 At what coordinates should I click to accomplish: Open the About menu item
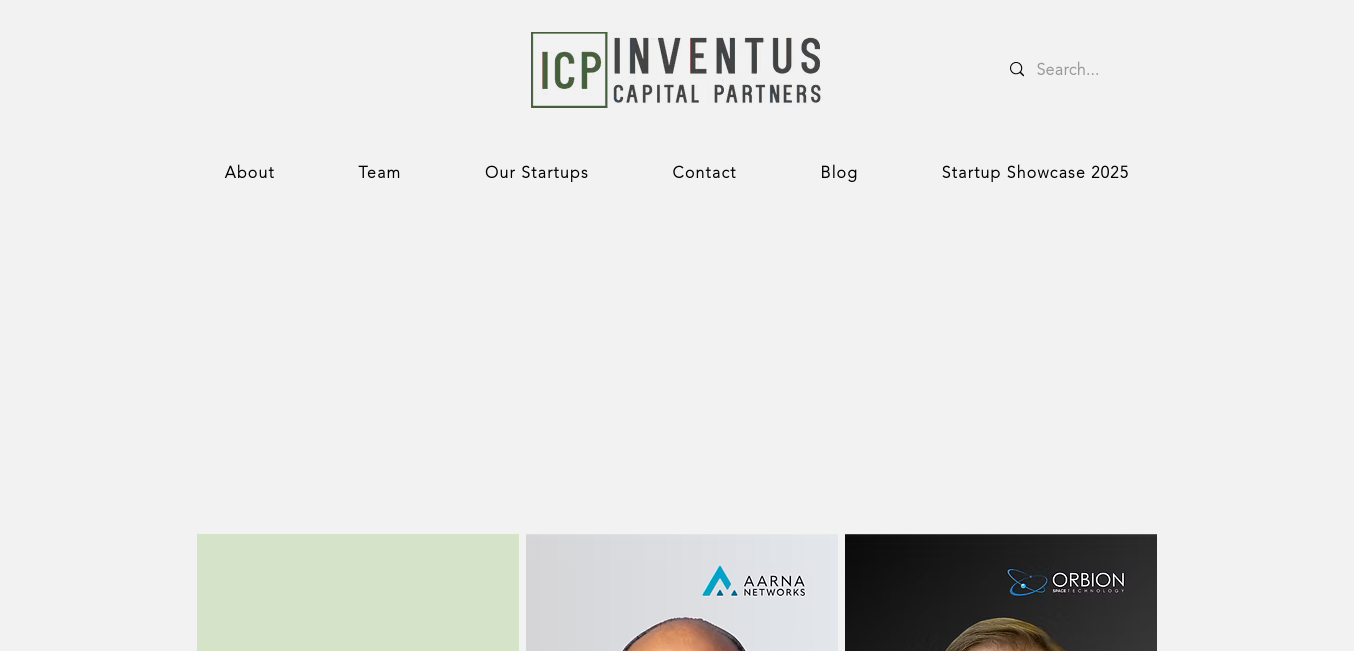point(250,173)
